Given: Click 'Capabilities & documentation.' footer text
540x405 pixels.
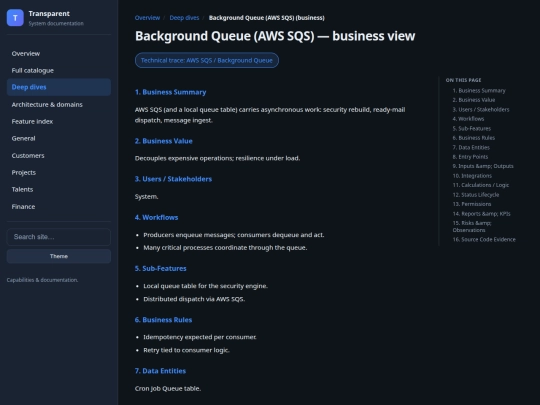Looking at the screenshot, I should coord(42,280).
